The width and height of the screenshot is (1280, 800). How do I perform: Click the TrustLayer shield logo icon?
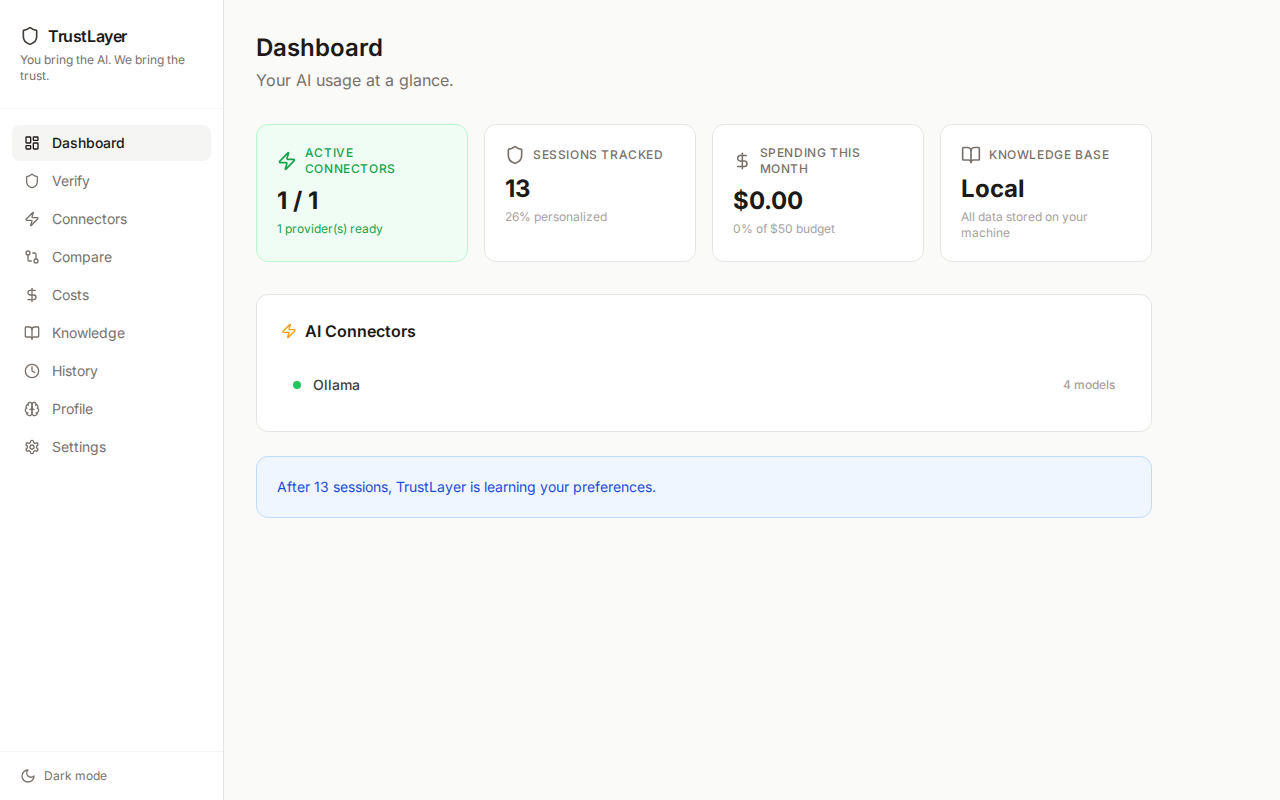pos(30,36)
